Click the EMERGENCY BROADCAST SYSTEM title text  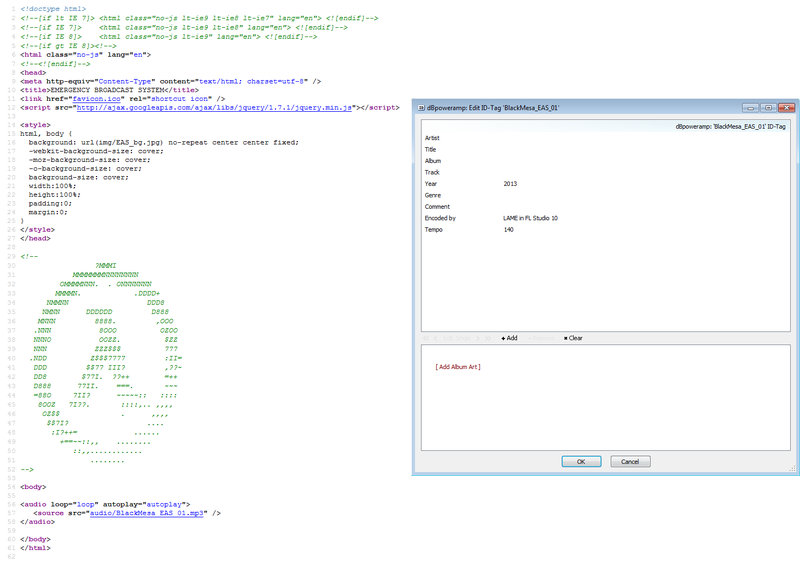coord(107,90)
